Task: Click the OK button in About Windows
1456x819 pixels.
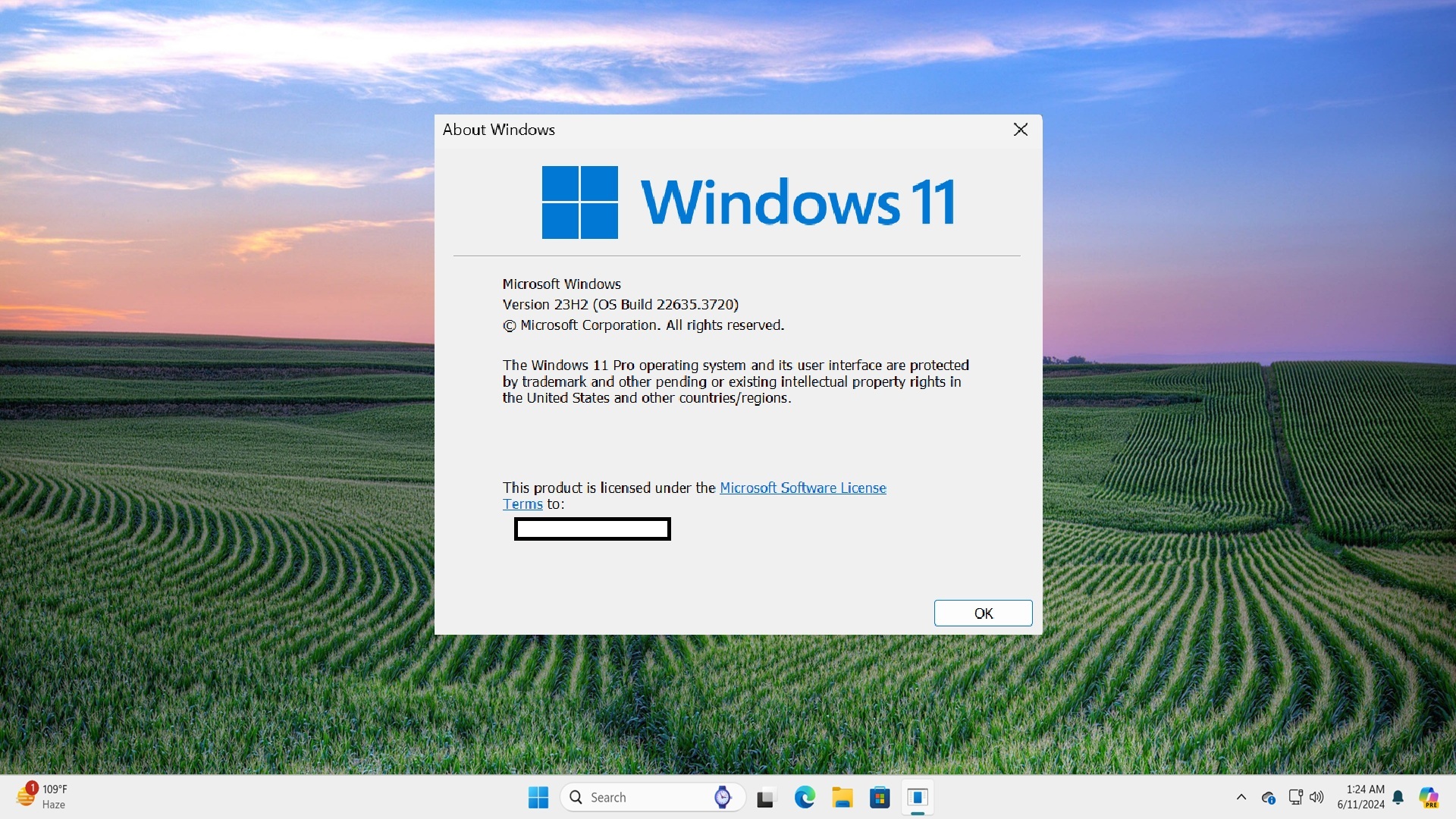Action: pos(983,613)
